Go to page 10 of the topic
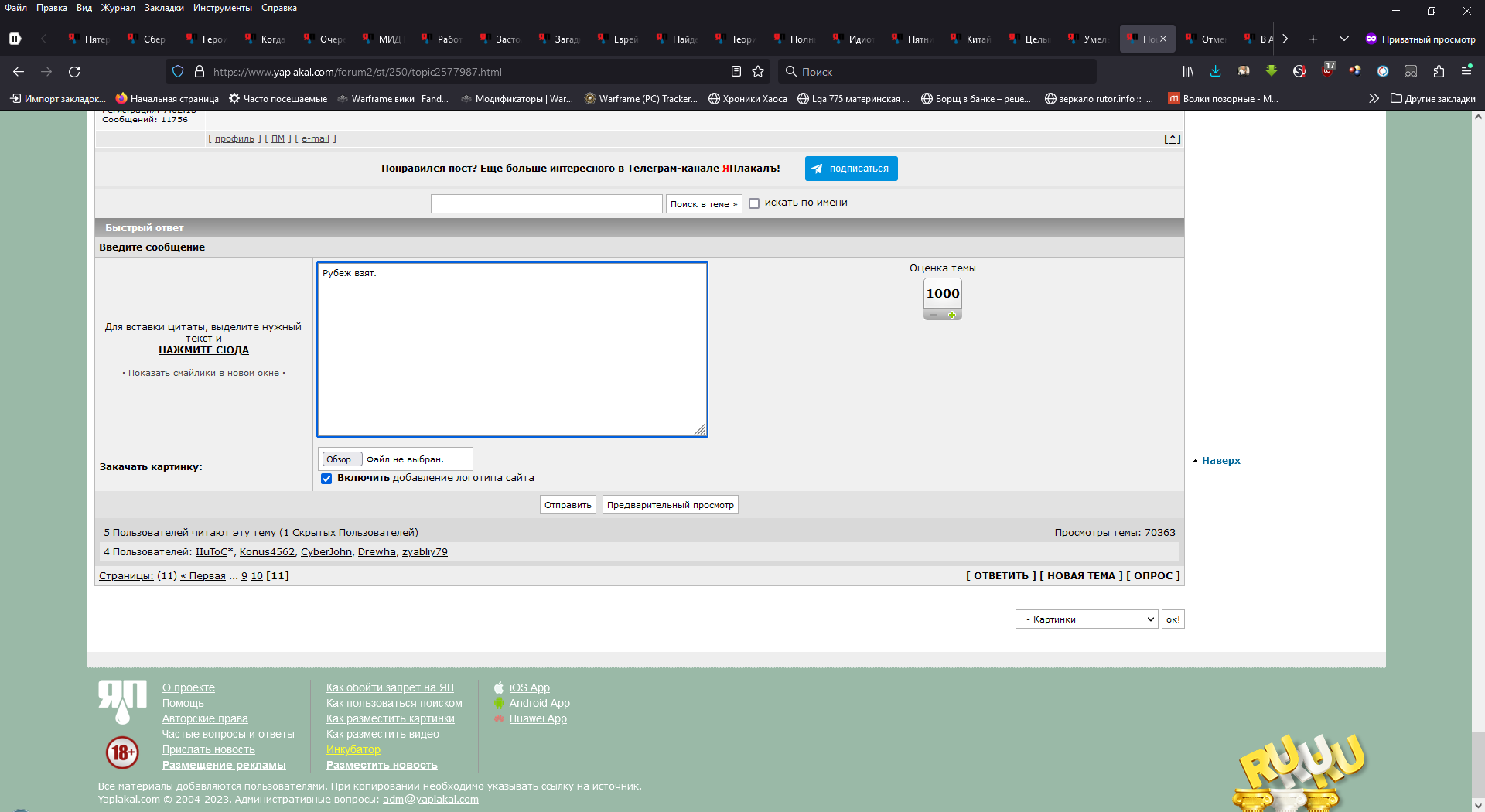The height and width of the screenshot is (812, 1485). coord(257,576)
